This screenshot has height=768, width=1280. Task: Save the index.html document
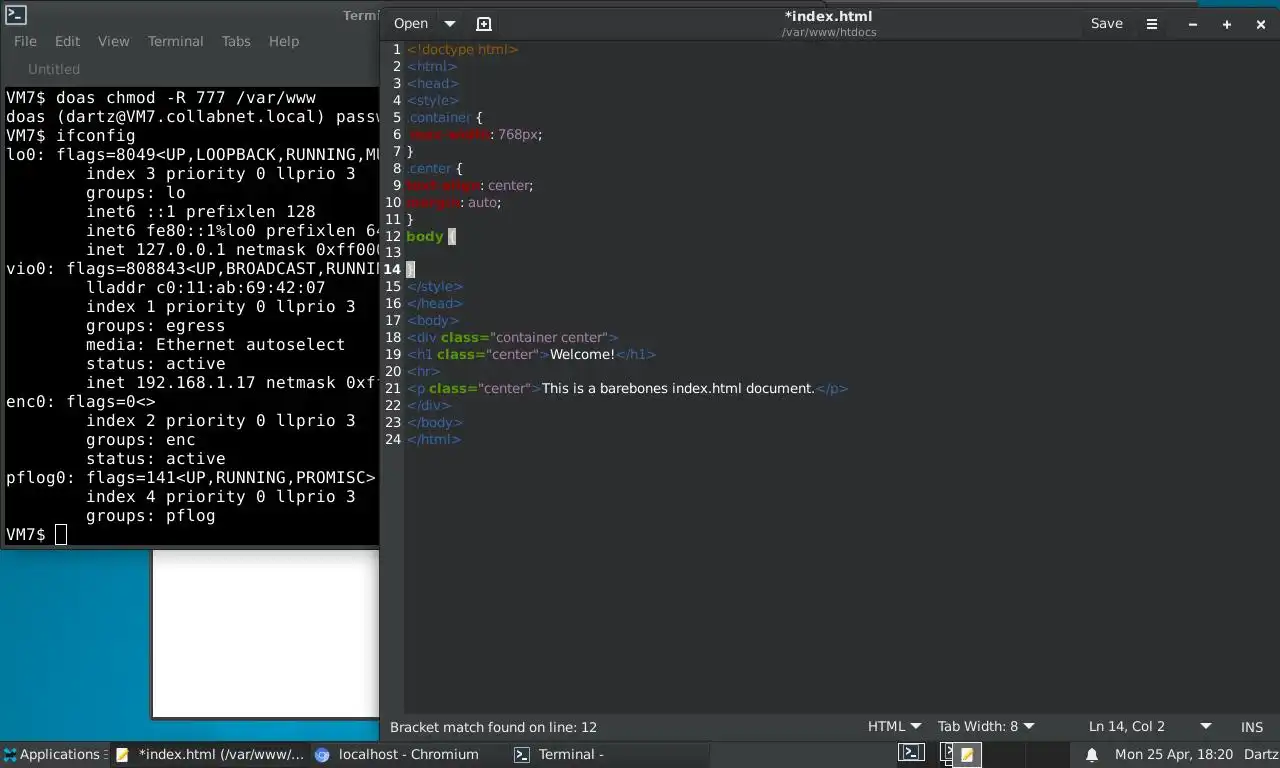click(x=1106, y=23)
